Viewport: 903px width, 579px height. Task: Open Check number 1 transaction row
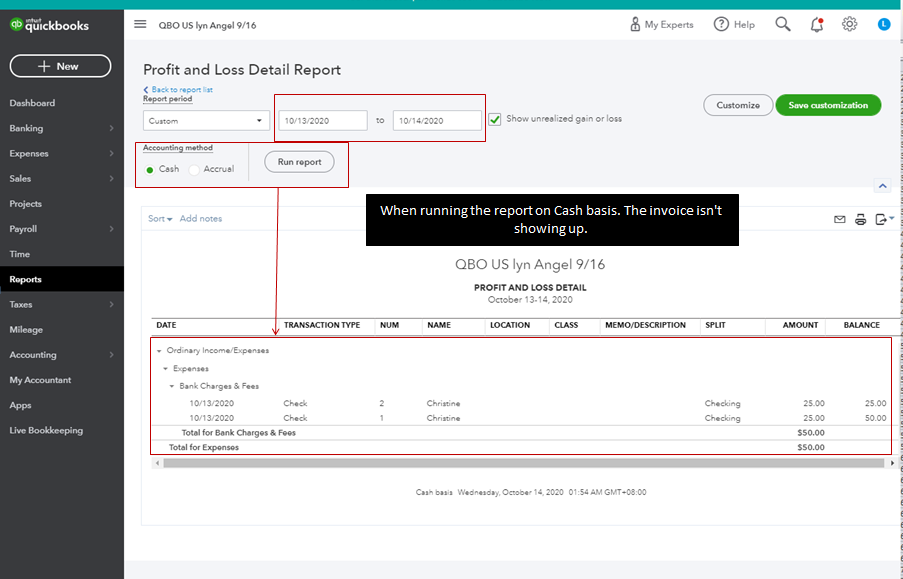(x=521, y=418)
